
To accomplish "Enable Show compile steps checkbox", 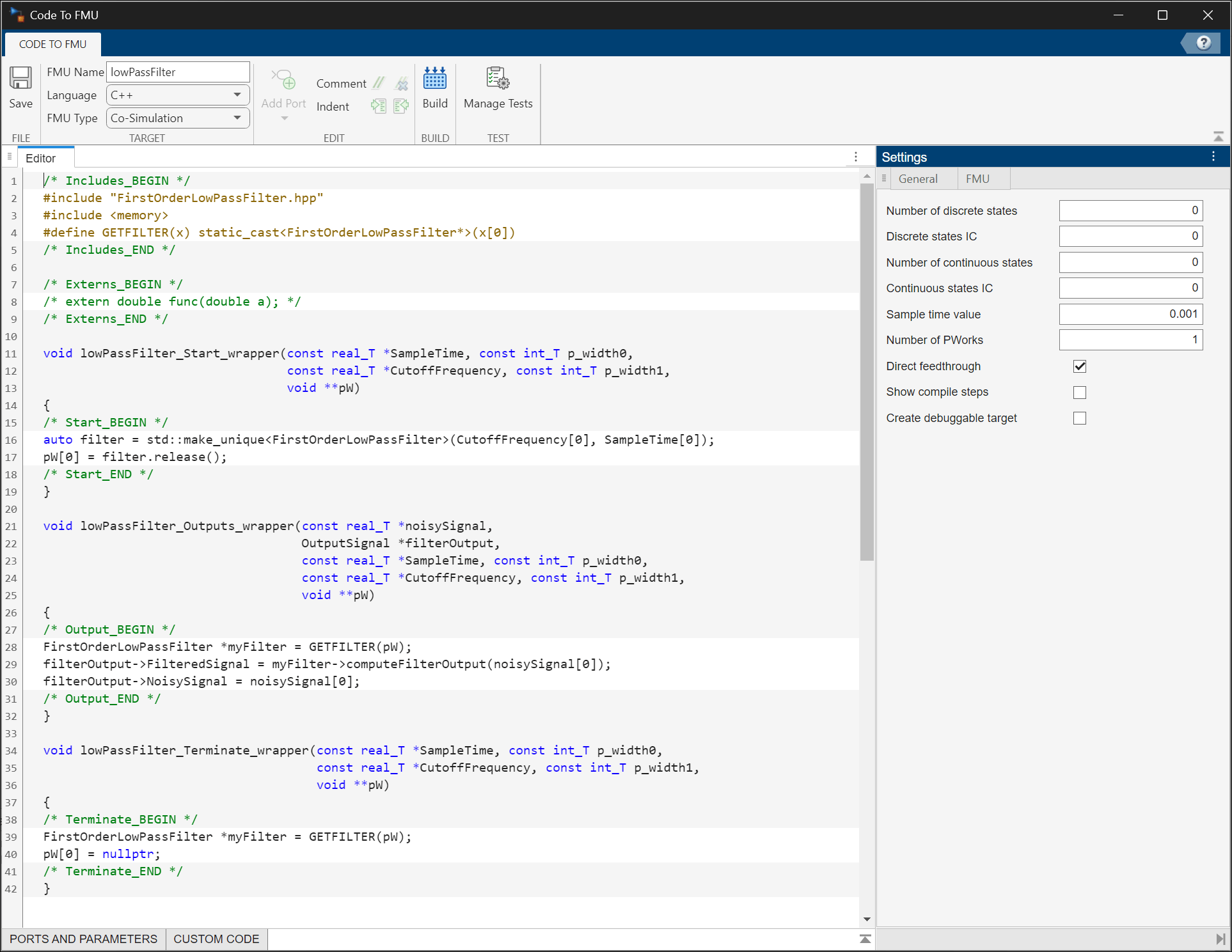I will click(1080, 393).
